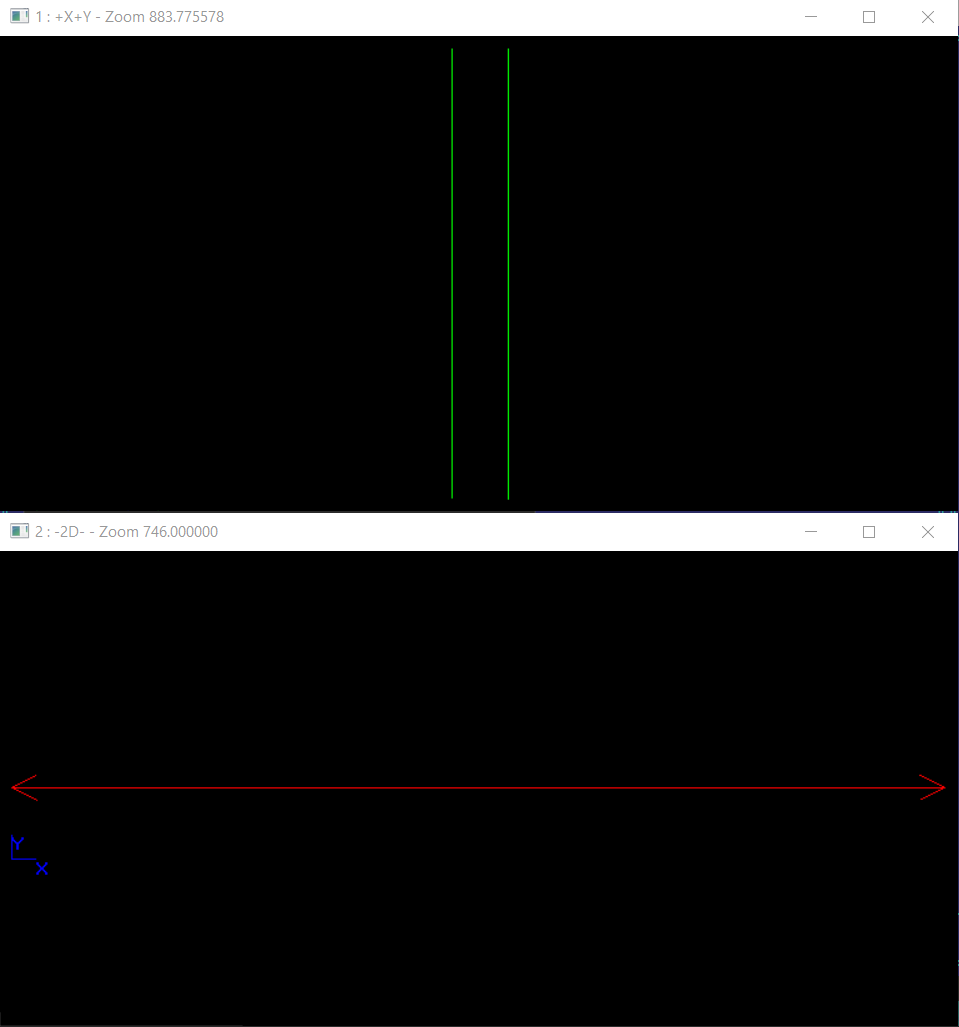Minimize the -2D- view window
959x1027 pixels.
tap(810, 532)
